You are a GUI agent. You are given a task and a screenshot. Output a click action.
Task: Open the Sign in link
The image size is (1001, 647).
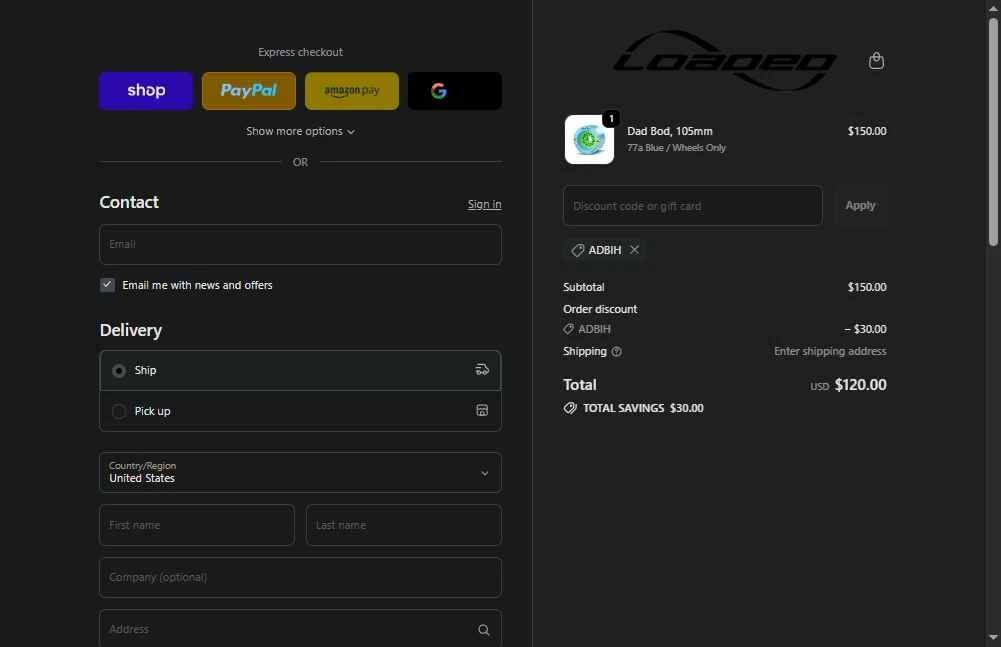pyautogui.click(x=485, y=204)
